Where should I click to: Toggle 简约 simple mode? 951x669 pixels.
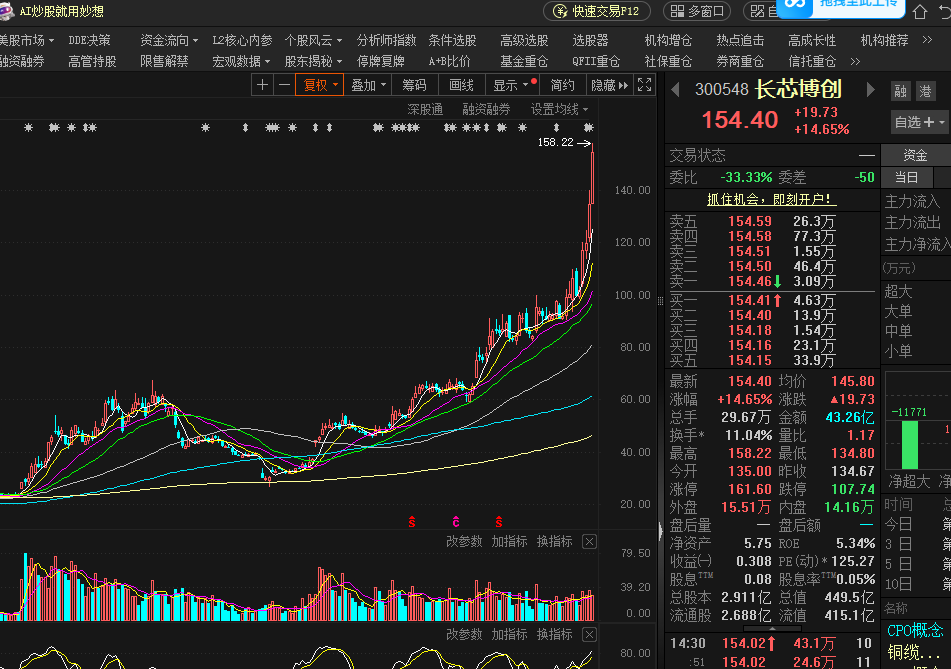point(562,85)
